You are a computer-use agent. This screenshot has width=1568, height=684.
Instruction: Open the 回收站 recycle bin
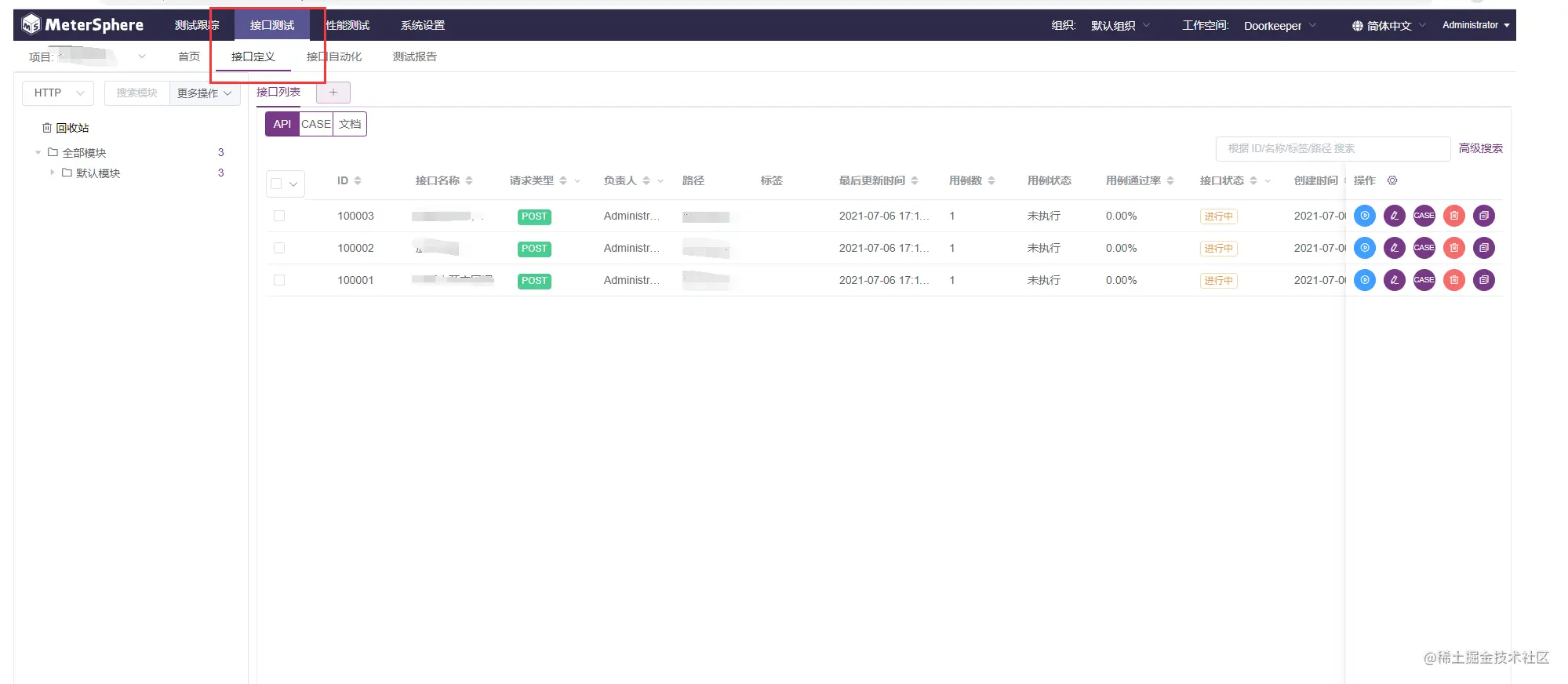[x=66, y=128]
